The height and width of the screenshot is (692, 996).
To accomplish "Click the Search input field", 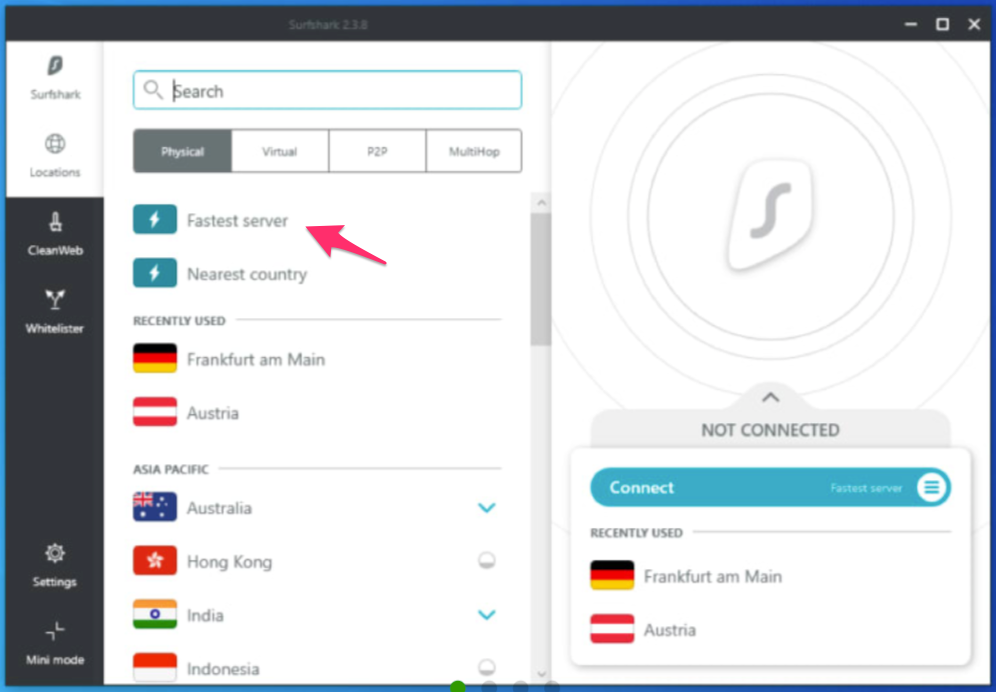I will click(x=340, y=91).
